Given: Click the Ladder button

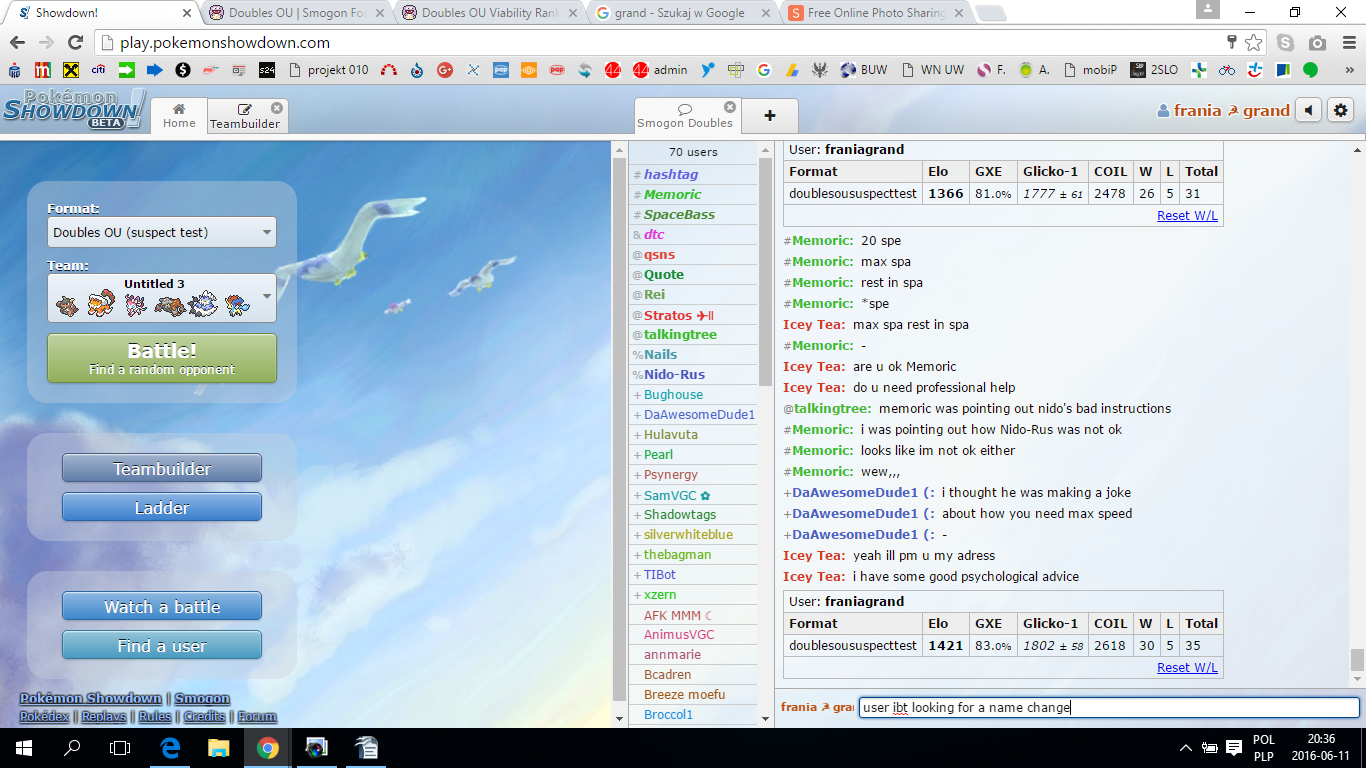Looking at the screenshot, I should click(162, 507).
